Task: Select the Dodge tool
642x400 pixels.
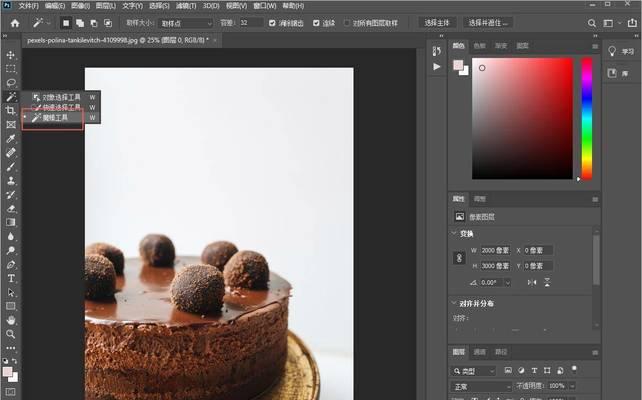Action: (x=11, y=250)
